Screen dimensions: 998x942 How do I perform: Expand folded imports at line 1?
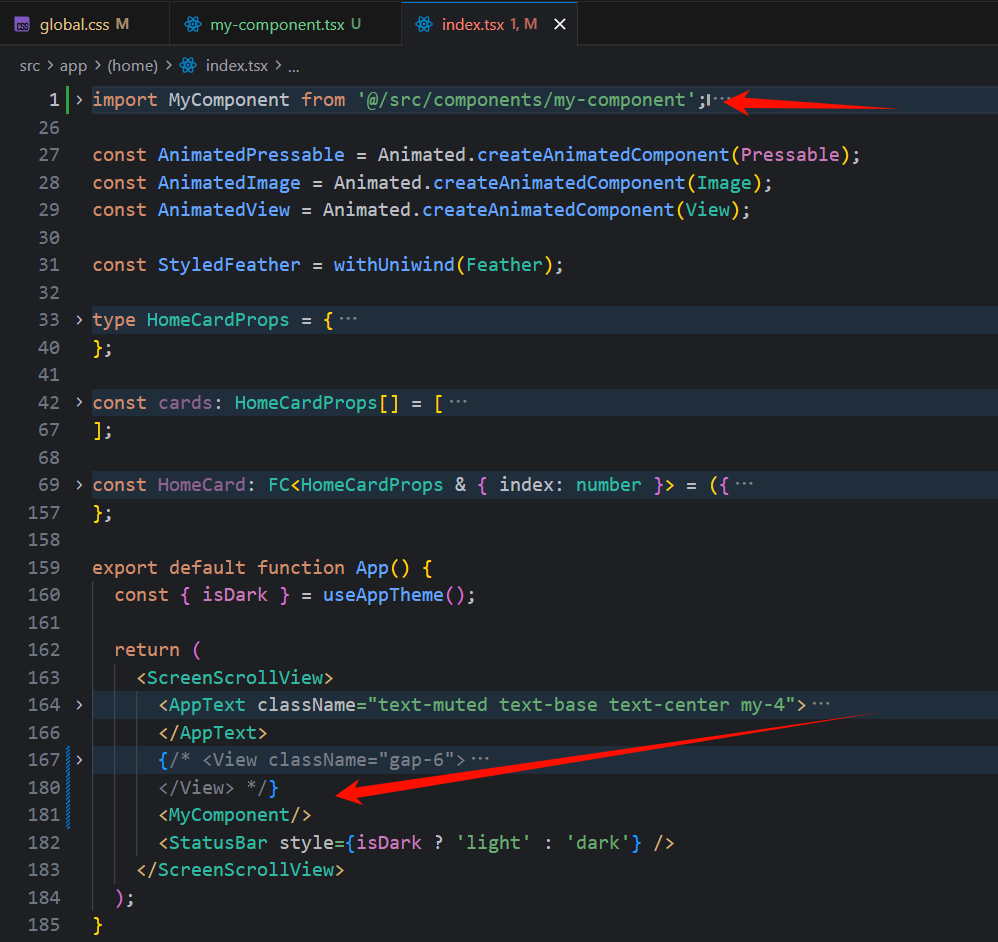pyautogui.click(x=79, y=99)
